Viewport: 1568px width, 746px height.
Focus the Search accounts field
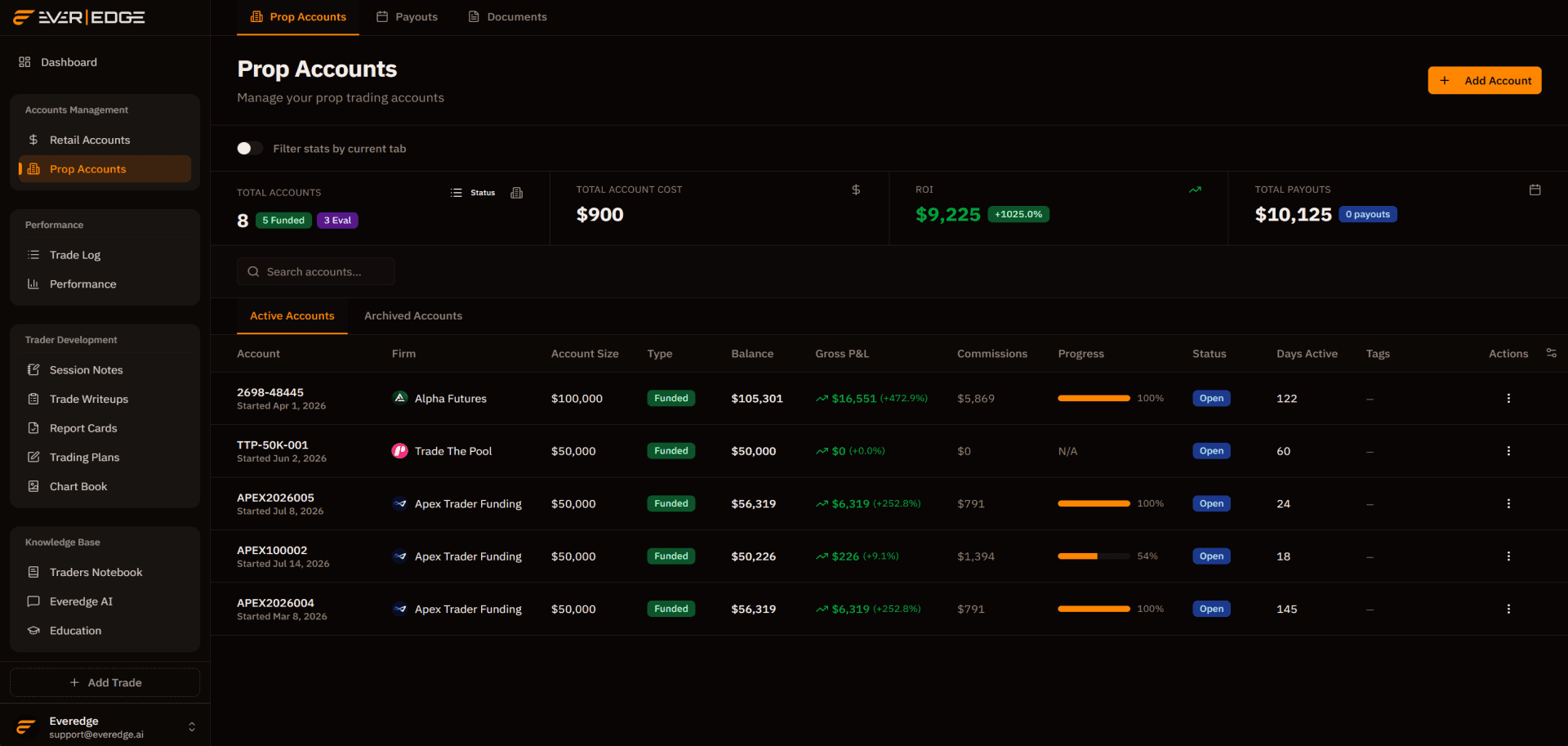[x=316, y=271]
